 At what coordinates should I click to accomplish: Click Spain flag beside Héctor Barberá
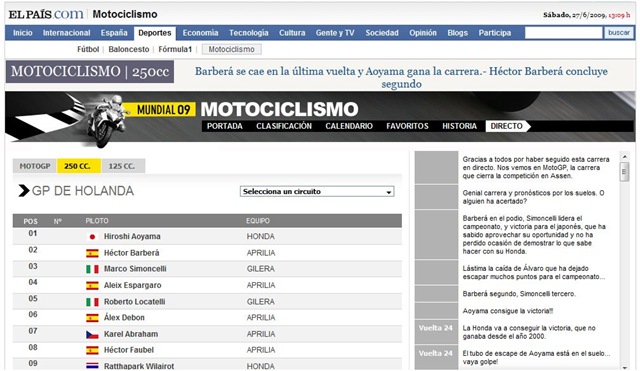coord(92,253)
